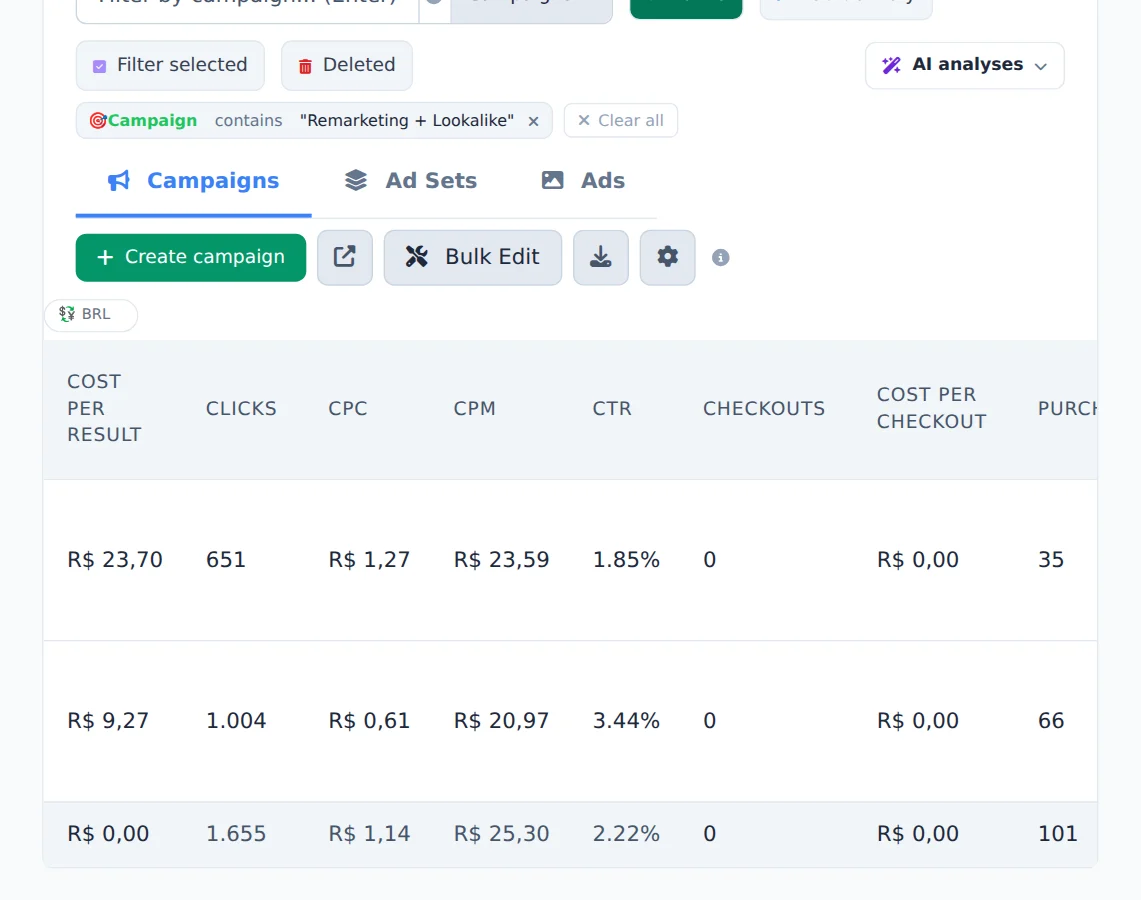Select the 1.004 clicks cell
The height and width of the screenshot is (900, 1141).
point(236,720)
